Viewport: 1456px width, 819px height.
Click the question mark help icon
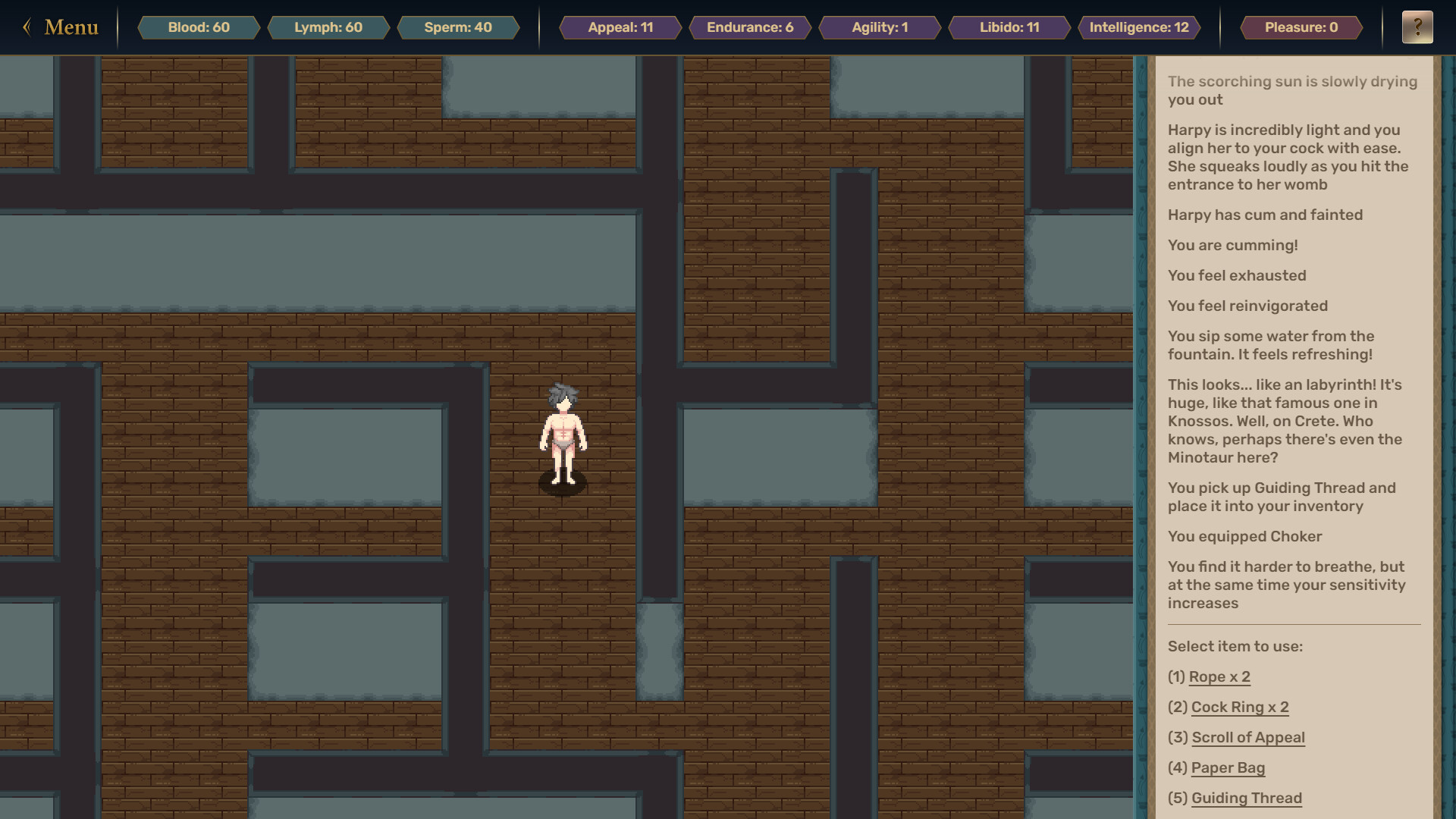tap(1417, 27)
